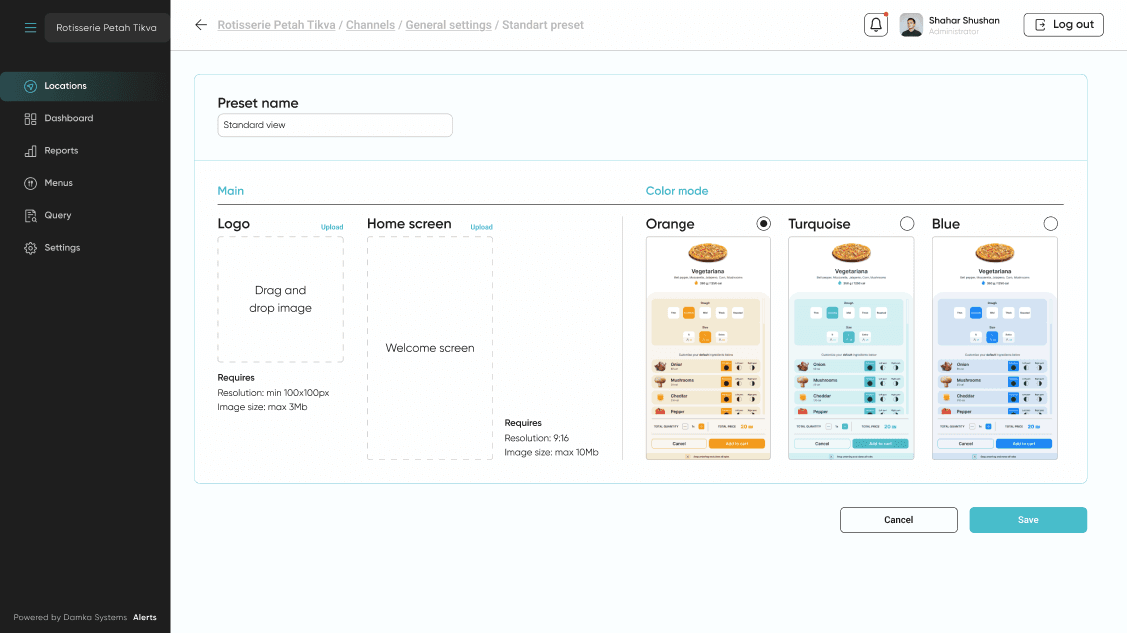Viewport: 1127px width, 633px height.
Task: Click the Main section heading
Action: (231, 191)
